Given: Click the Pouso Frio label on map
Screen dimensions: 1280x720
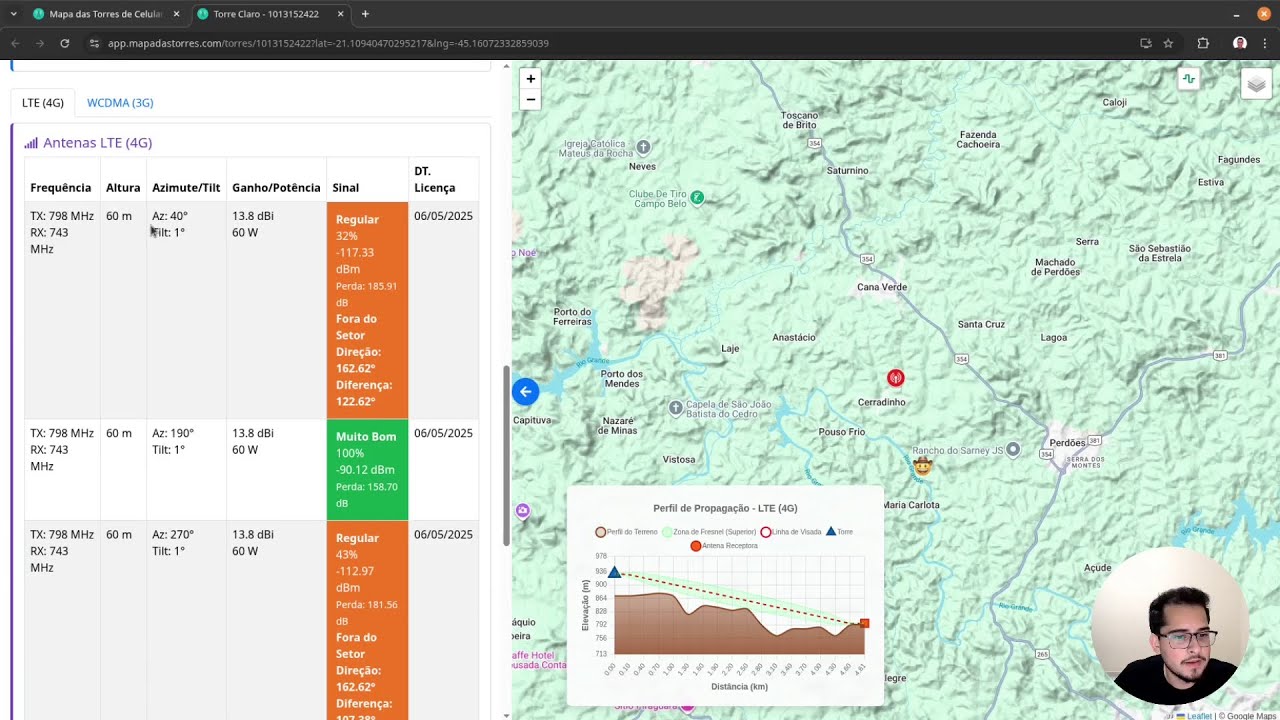Looking at the screenshot, I should pos(842,432).
